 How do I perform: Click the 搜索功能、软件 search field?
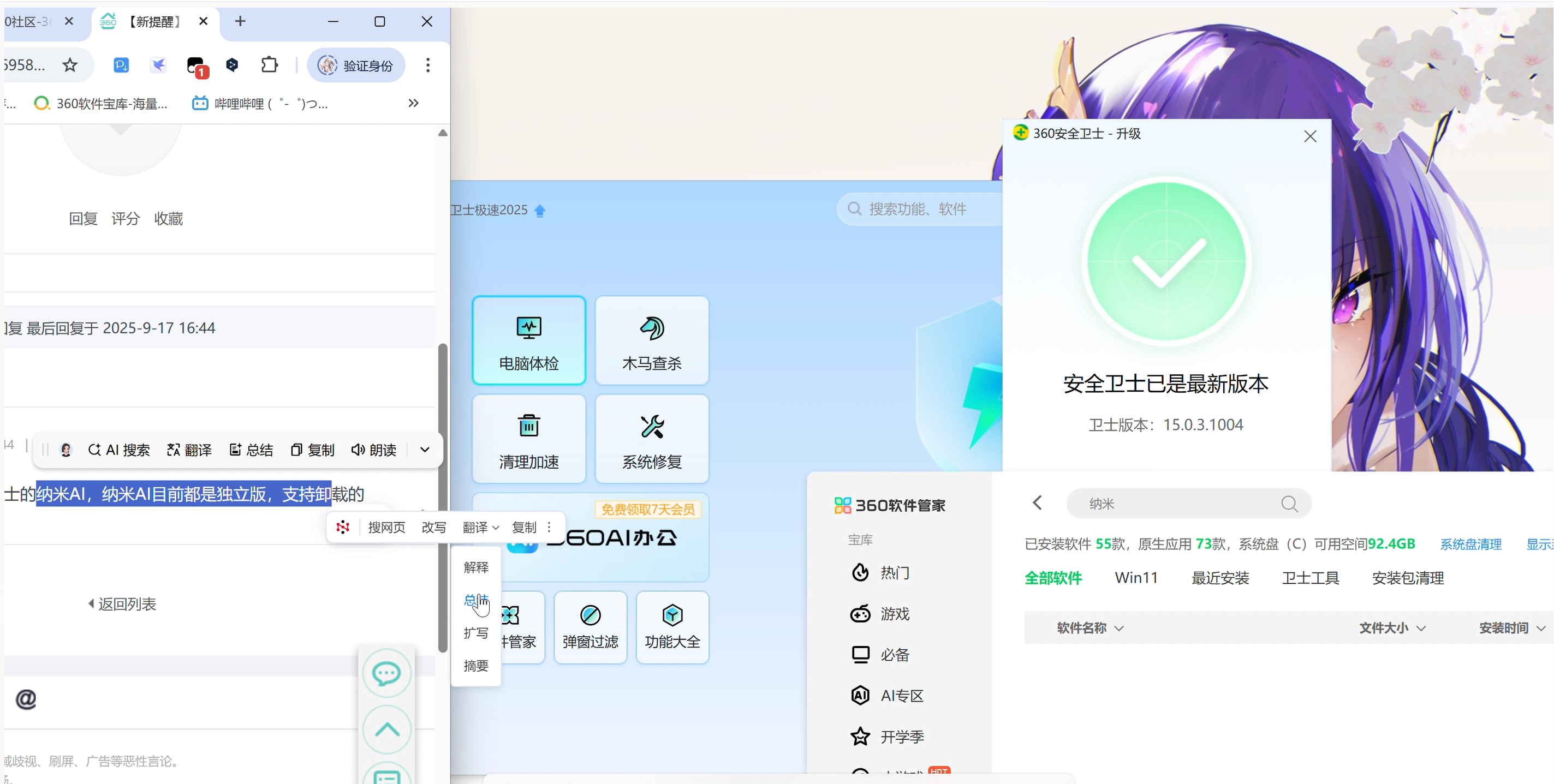(x=920, y=210)
